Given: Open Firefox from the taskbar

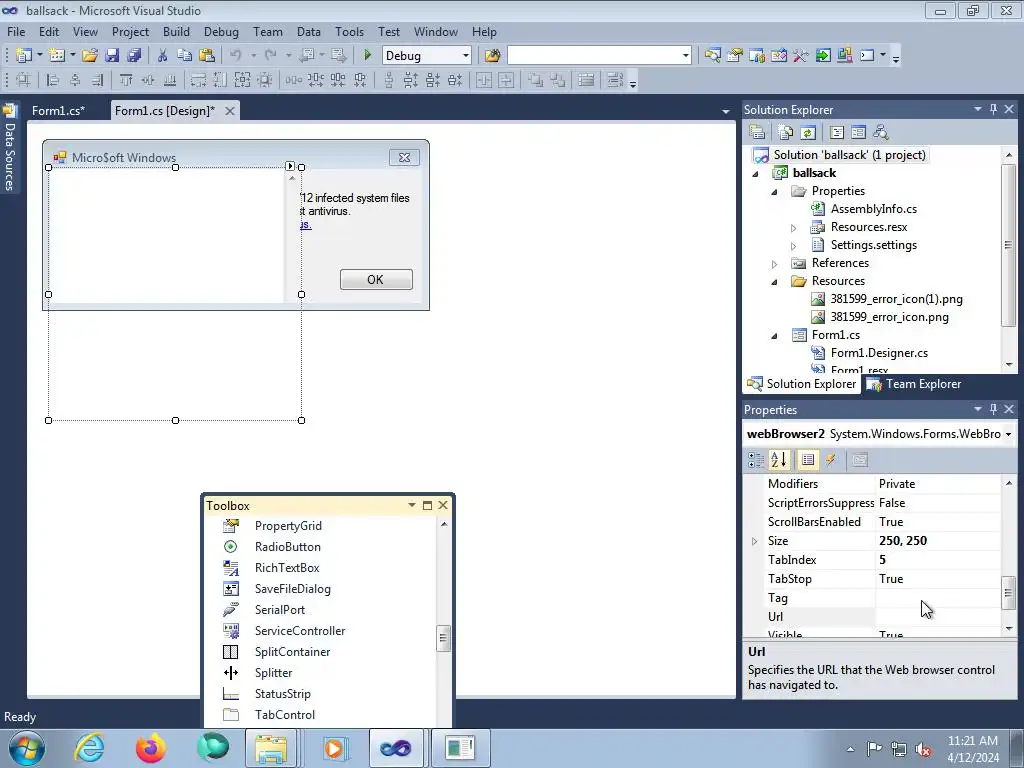Looking at the screenshot, I should tap(150, 748).
